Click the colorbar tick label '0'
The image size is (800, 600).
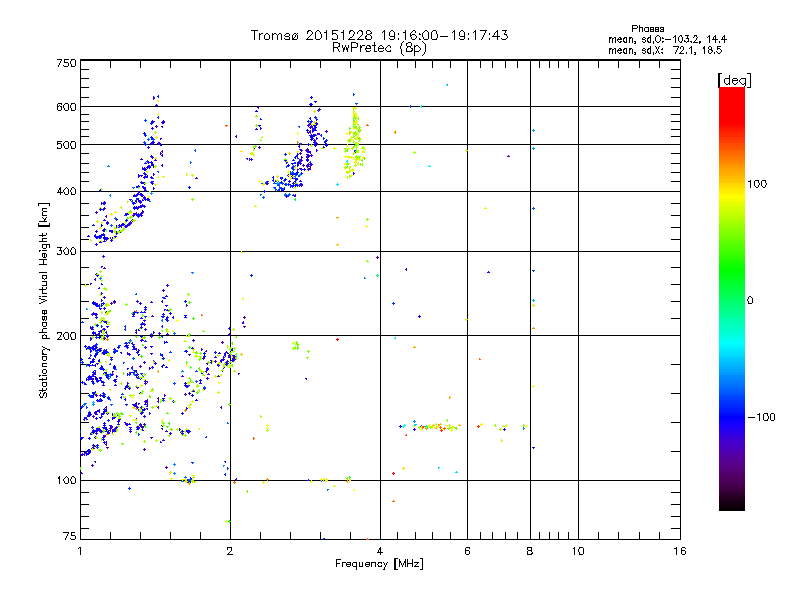click(750, 300)
